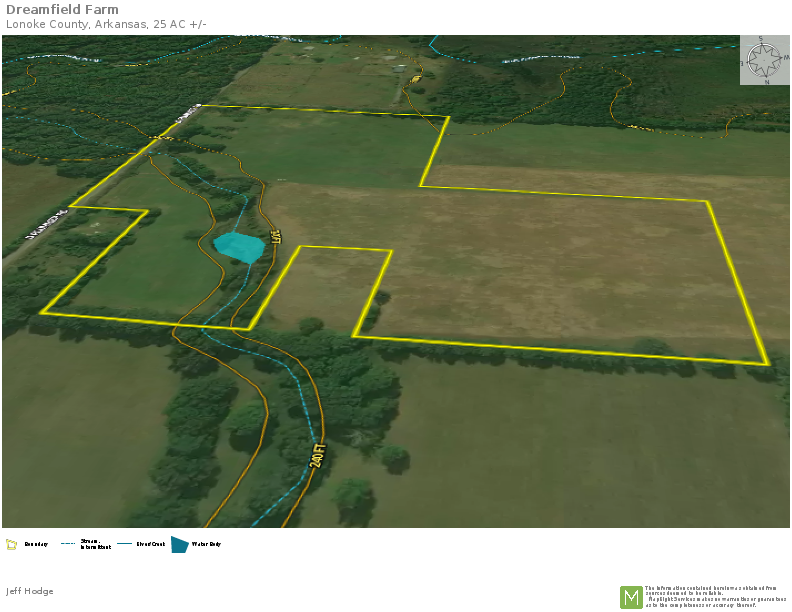The image size is (792, 612).
Task: Click the road name label at left edge
Action: coord(47,225)
